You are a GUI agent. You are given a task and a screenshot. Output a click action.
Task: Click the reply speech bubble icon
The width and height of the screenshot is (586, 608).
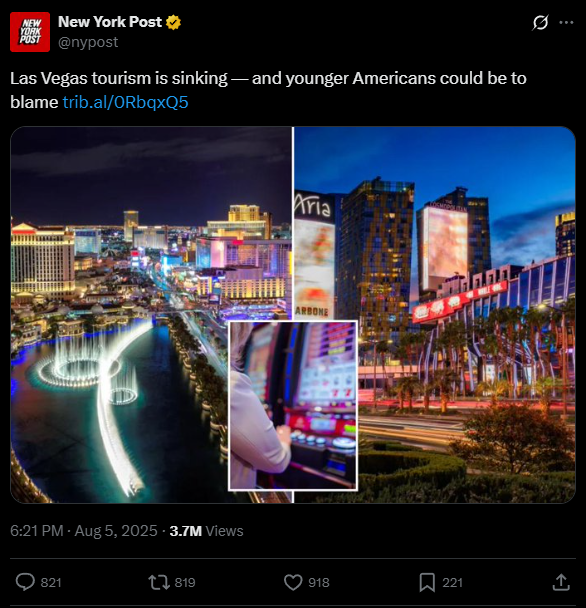(x=25, y=582)
